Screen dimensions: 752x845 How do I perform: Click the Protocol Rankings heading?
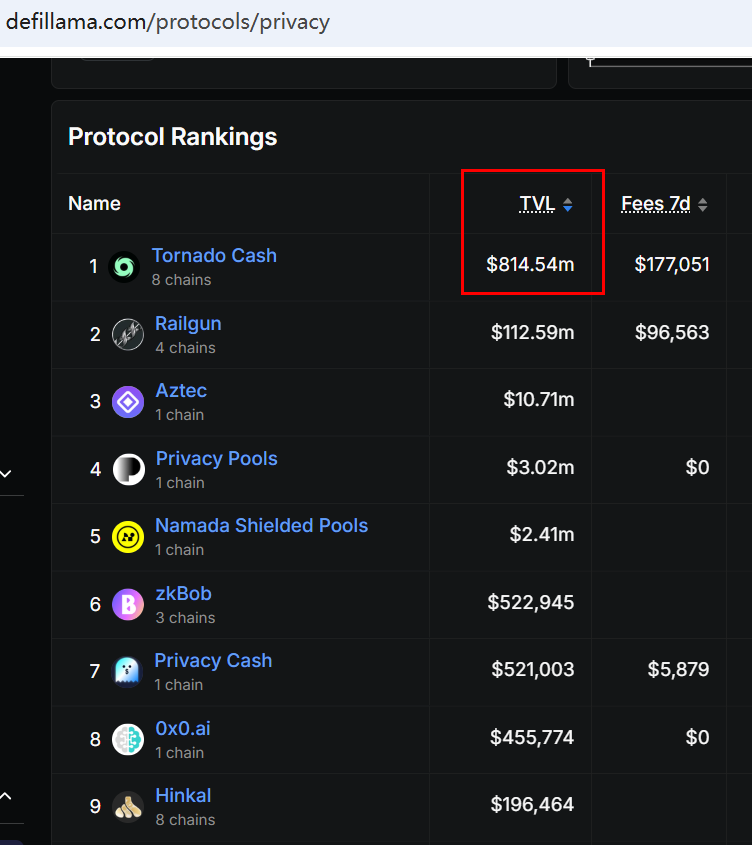(173, 137)
